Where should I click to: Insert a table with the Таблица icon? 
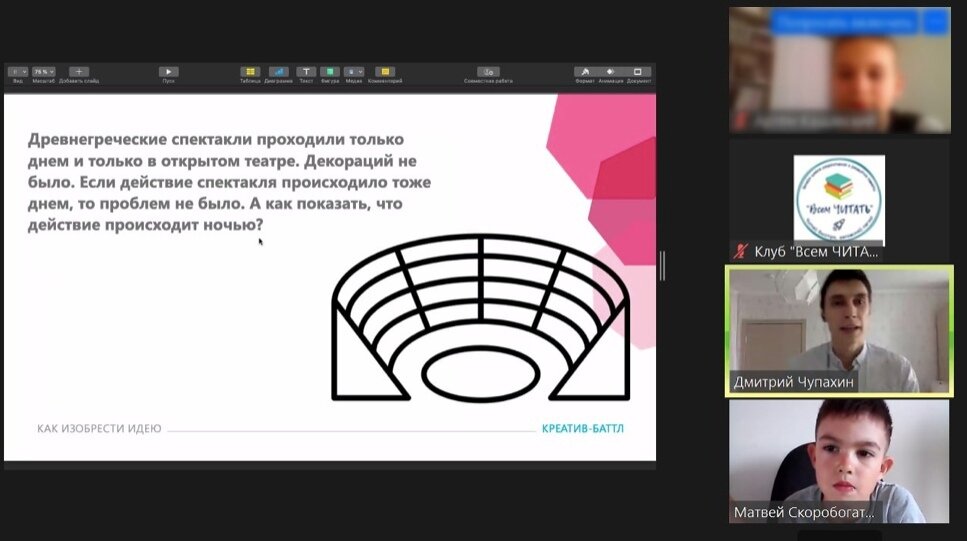coord(250,72)
